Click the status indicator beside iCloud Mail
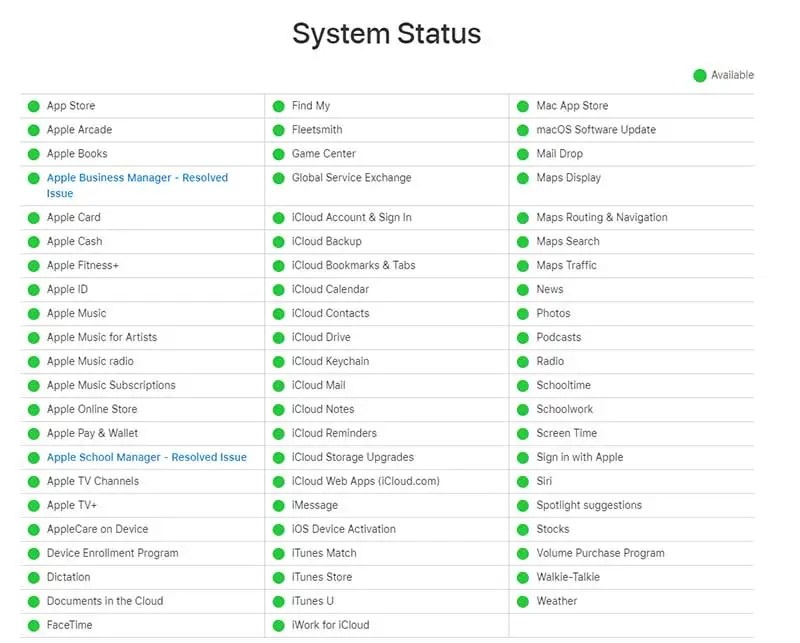The image size is (800, 643). click(280, 385)
